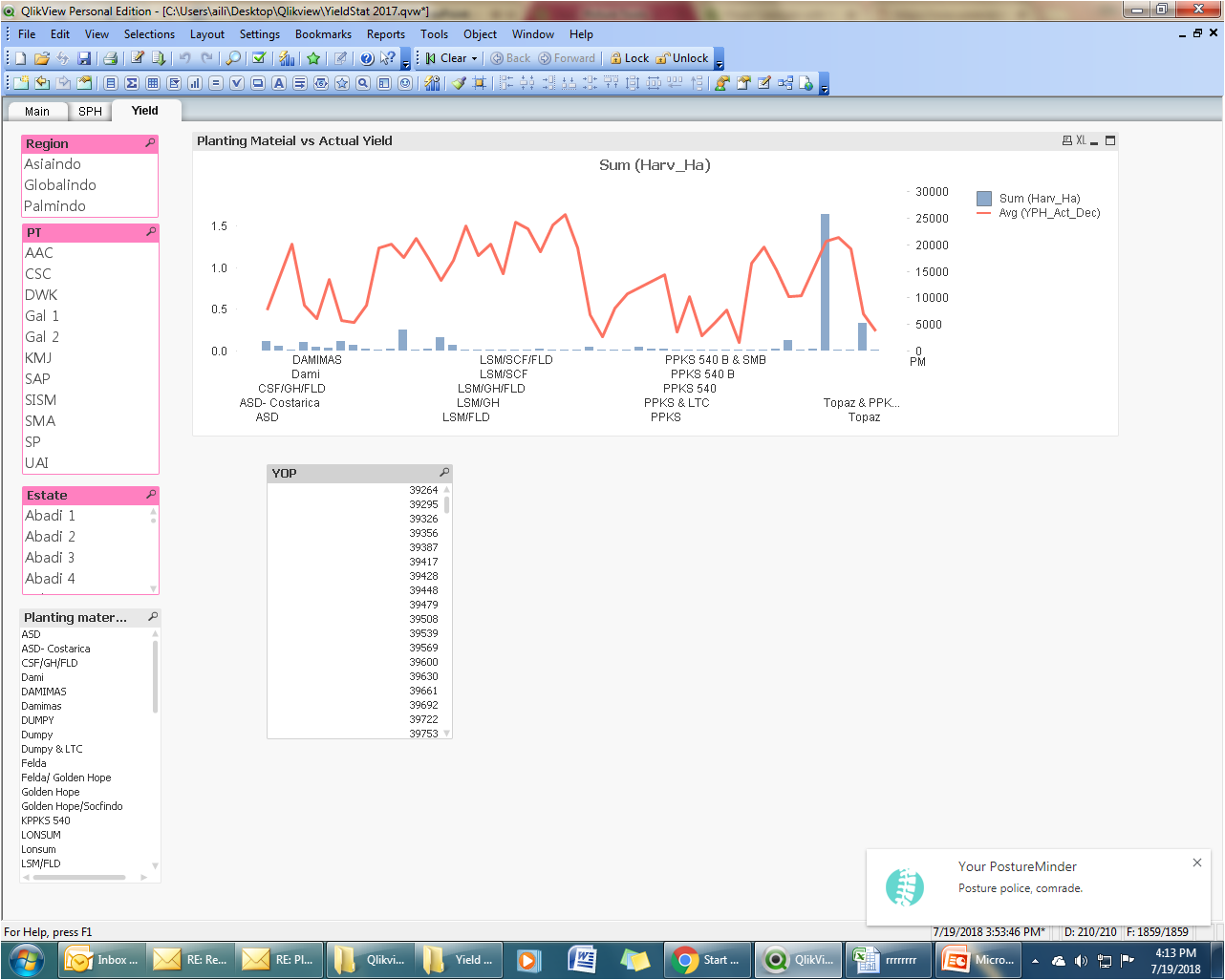The height and width of the screenshot is (980, 1225).
Task: Create a chart with the bar chart icon
Action: pyautogui.click(x=195, y=83)
